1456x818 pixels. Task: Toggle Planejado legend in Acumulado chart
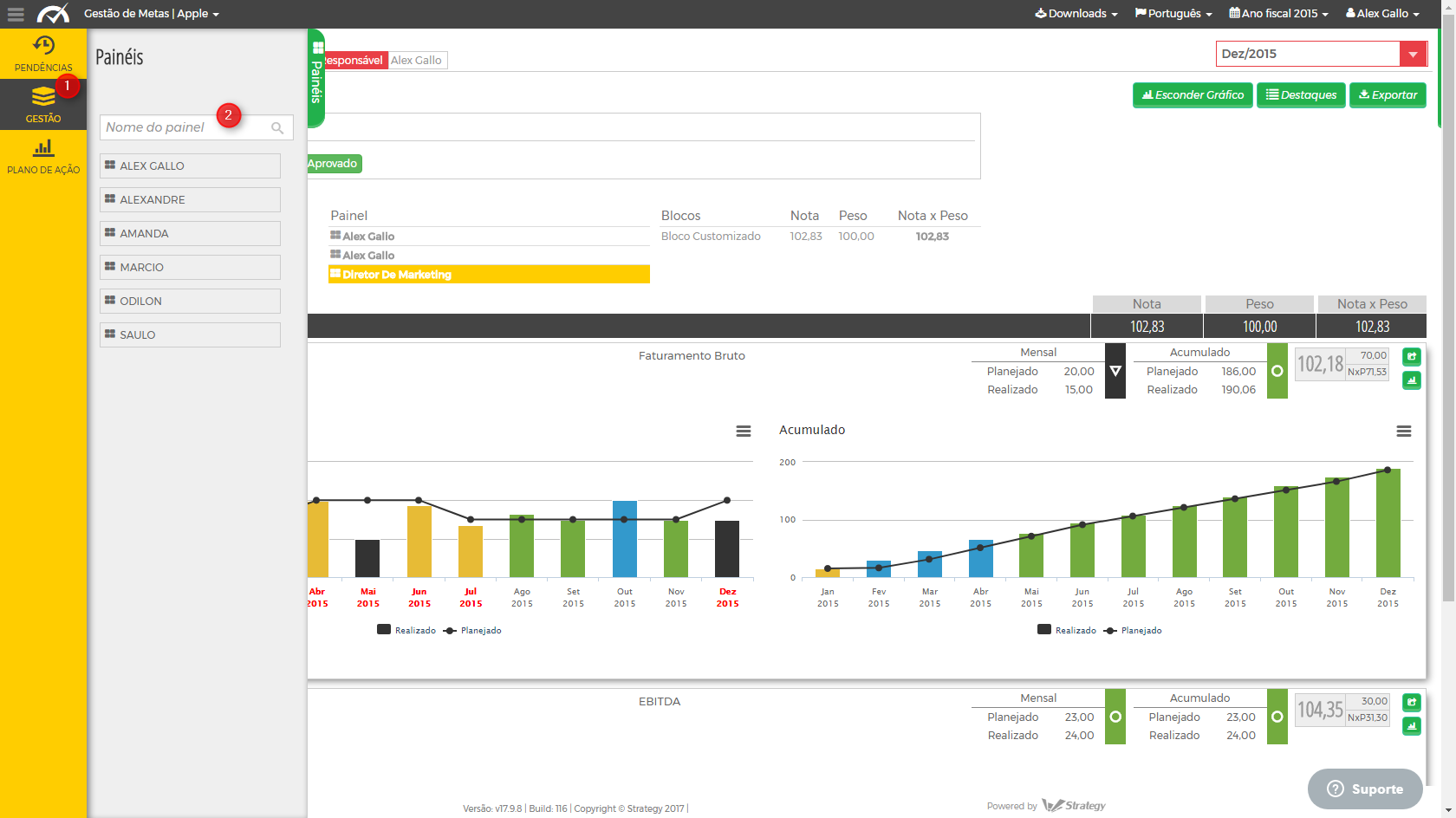[x=1133, y=630]
